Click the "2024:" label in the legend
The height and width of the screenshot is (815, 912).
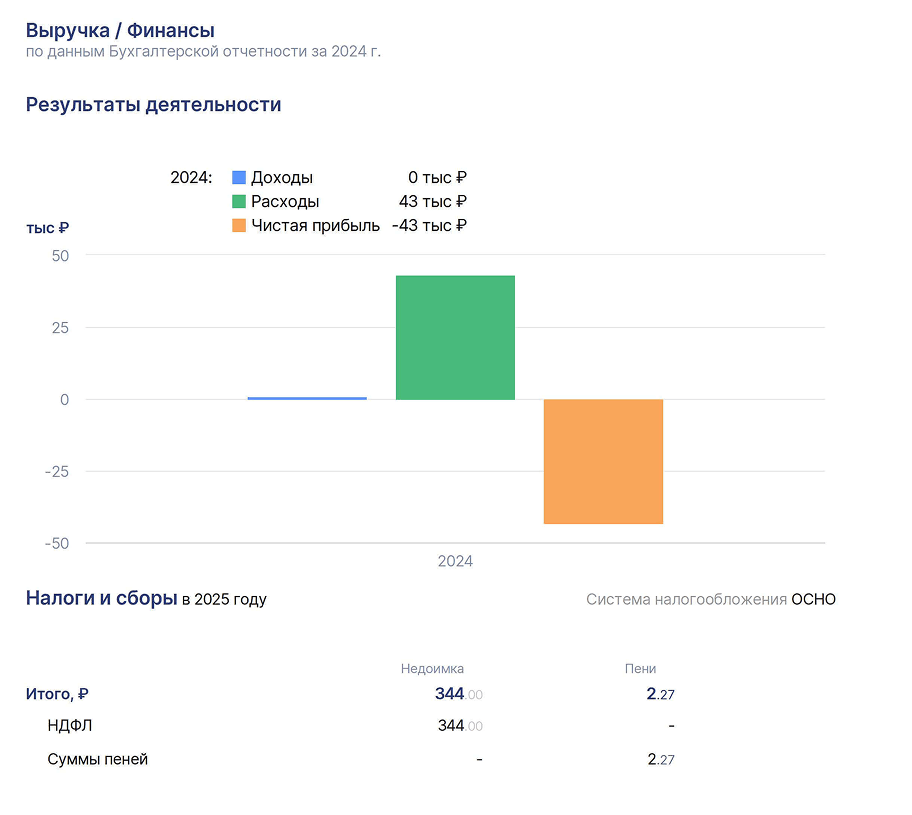pos(191,177)
